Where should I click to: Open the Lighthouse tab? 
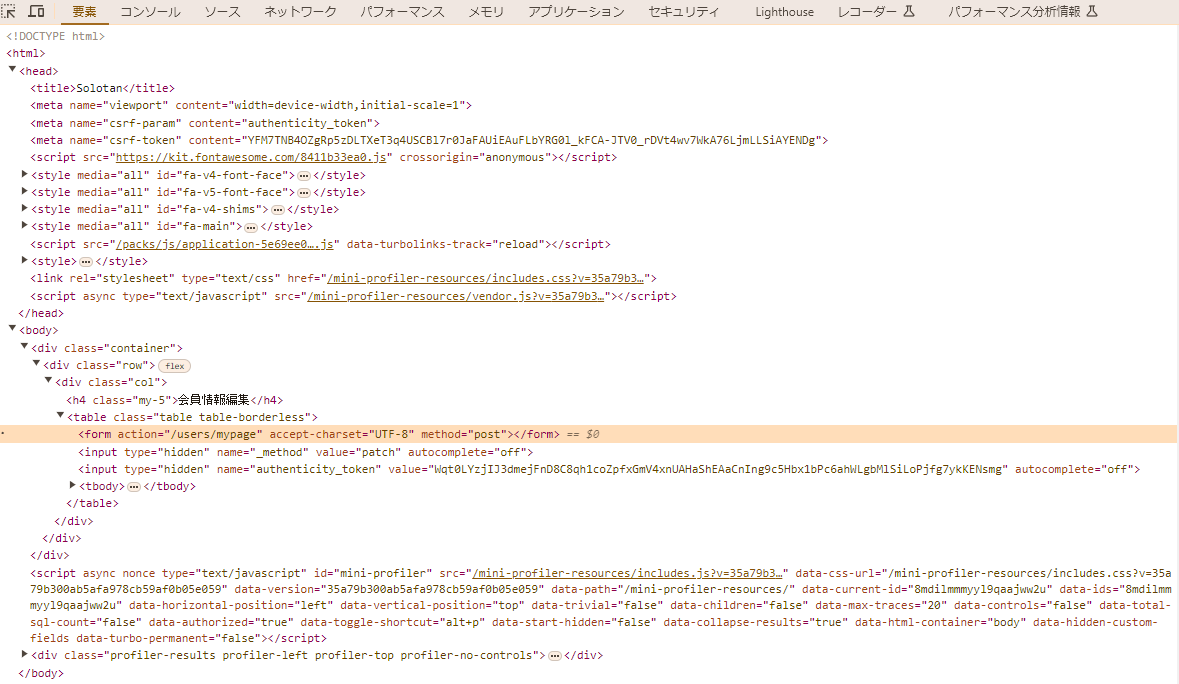784,12
